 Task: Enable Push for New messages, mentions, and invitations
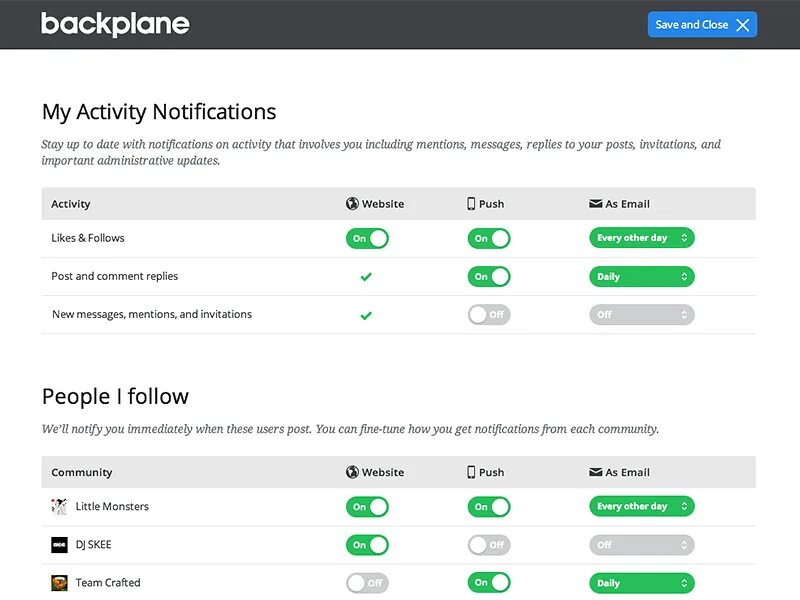(x=489, y=315)
